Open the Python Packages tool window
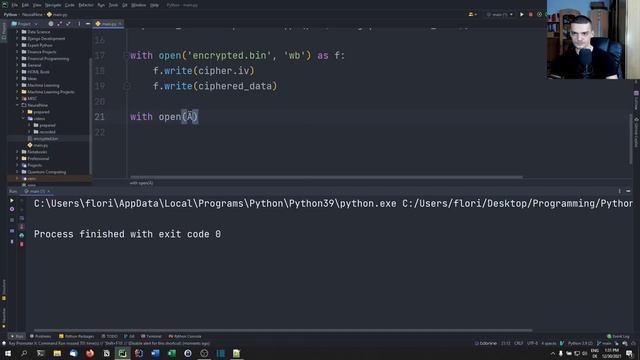Viewport: 640px width, 360px height. click(x=76, y=336)
